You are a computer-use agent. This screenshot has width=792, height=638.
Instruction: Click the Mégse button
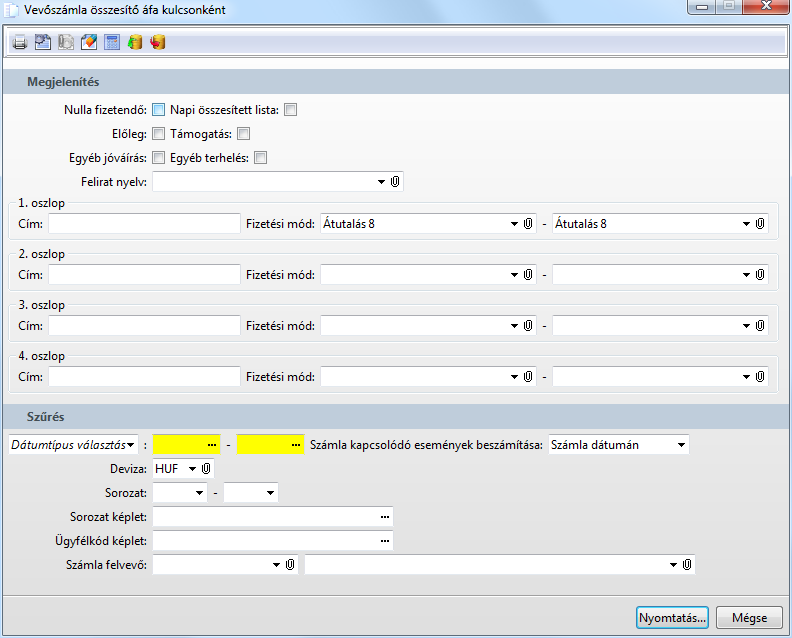click(x=750, y=618)
